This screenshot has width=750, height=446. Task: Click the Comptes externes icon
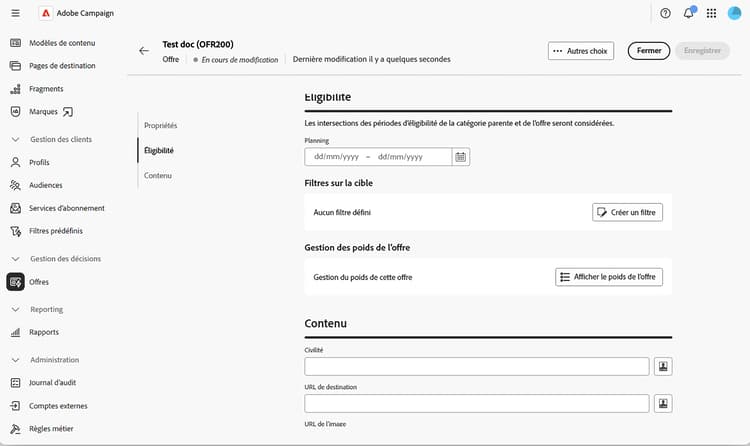[15, 406]
